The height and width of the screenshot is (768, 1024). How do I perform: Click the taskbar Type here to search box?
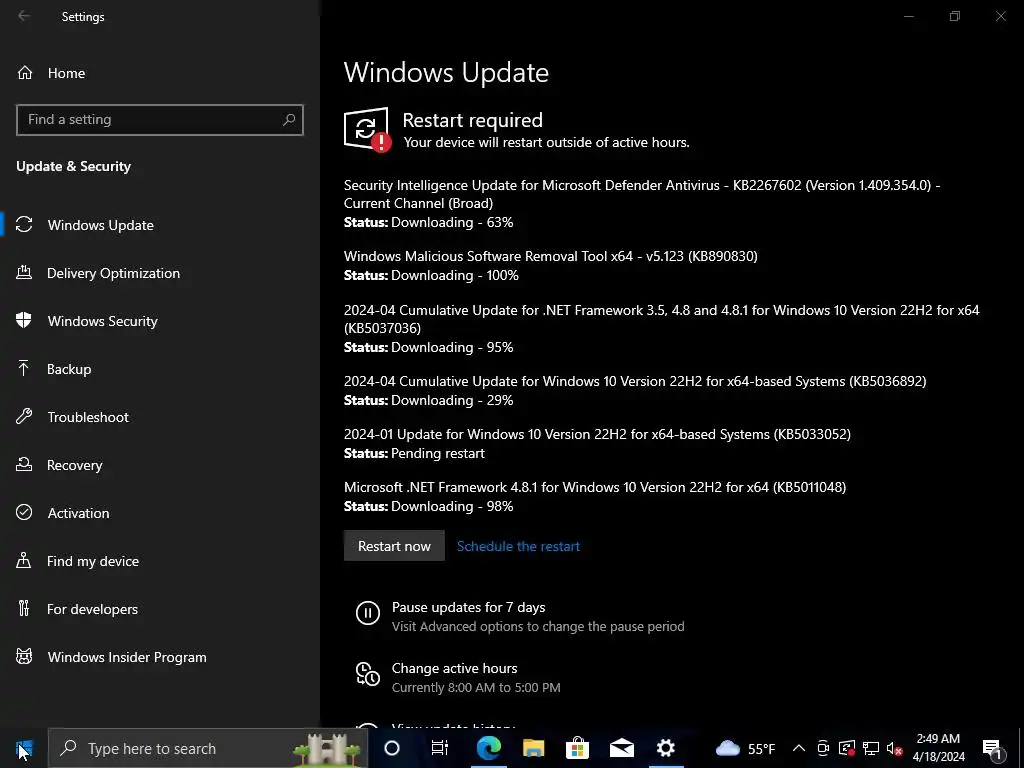[x=208, y=748]
